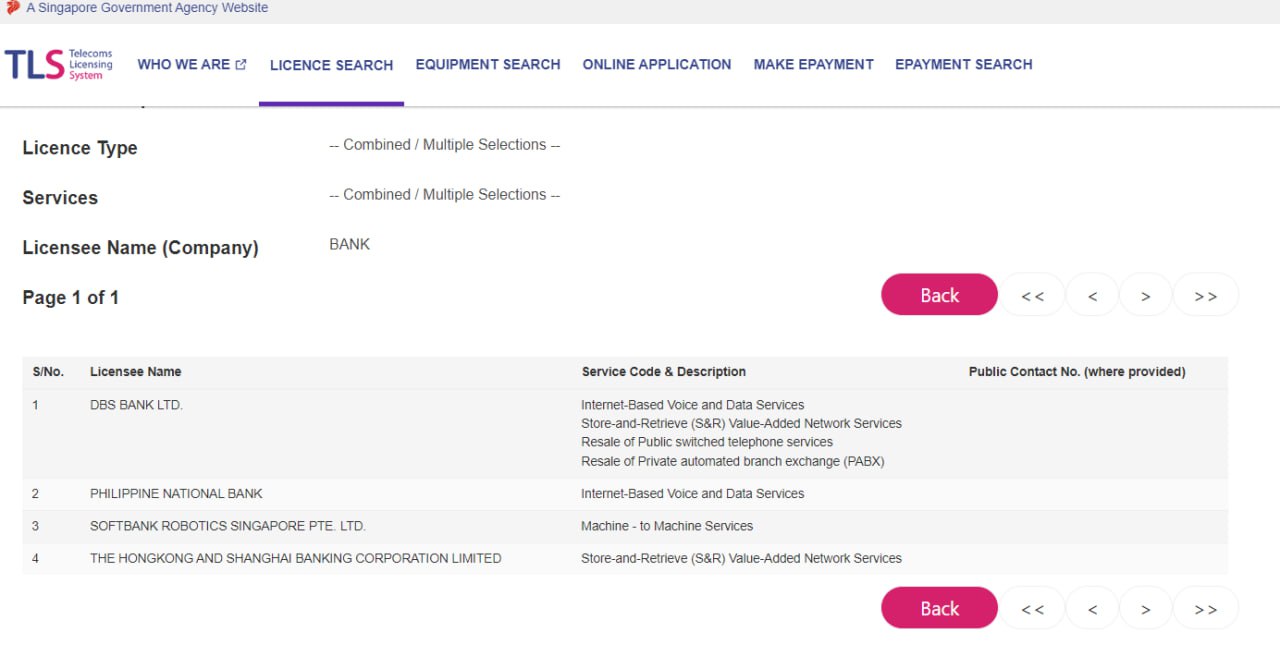Click the Licensee Name column header
Screen dimensions: 1280x669
[x=136, y=372]
